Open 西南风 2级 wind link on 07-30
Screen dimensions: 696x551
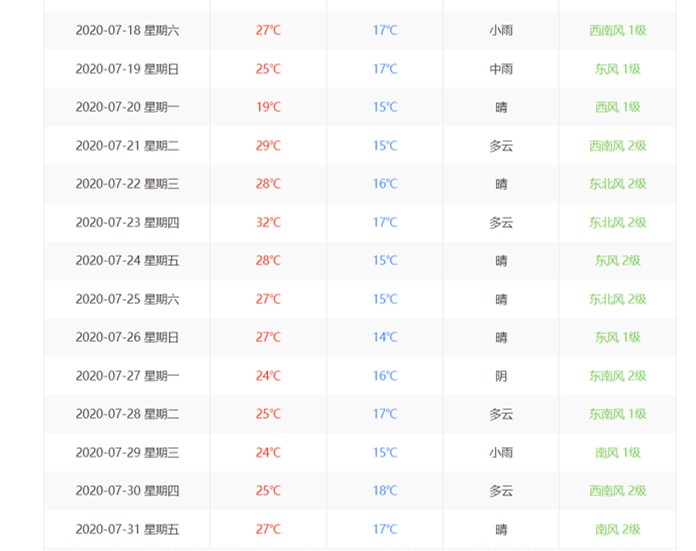coord(617,491)
